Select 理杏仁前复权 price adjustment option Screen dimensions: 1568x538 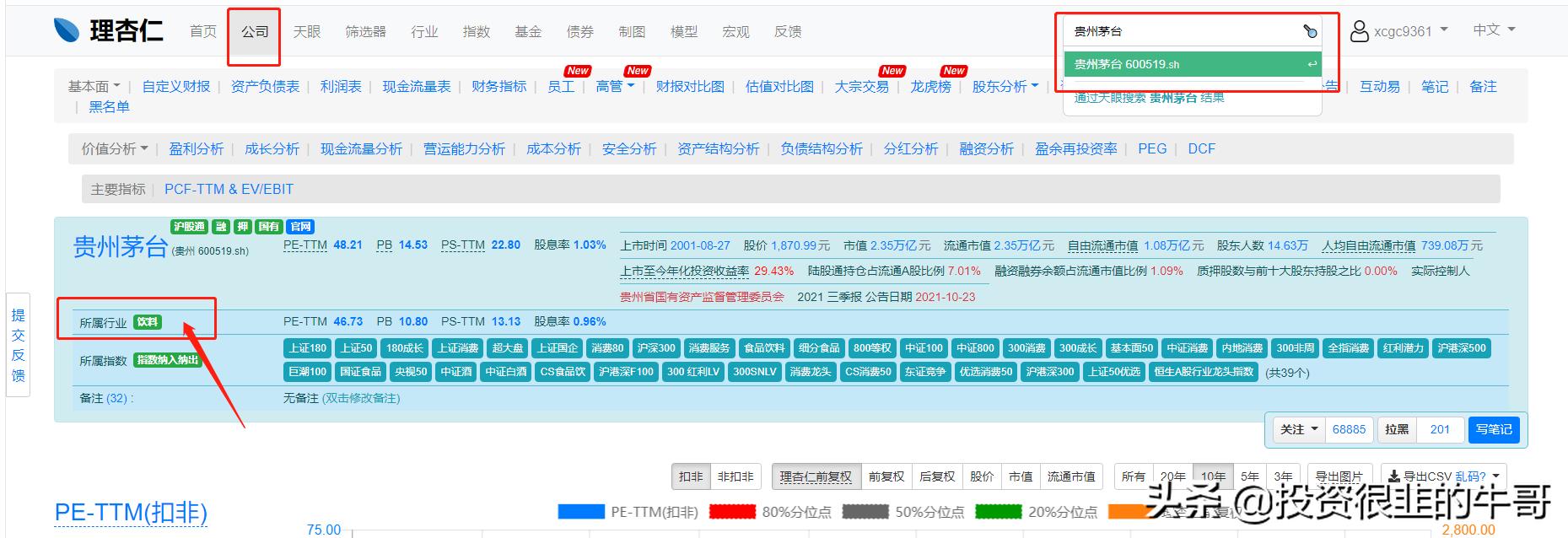point(816,476)
